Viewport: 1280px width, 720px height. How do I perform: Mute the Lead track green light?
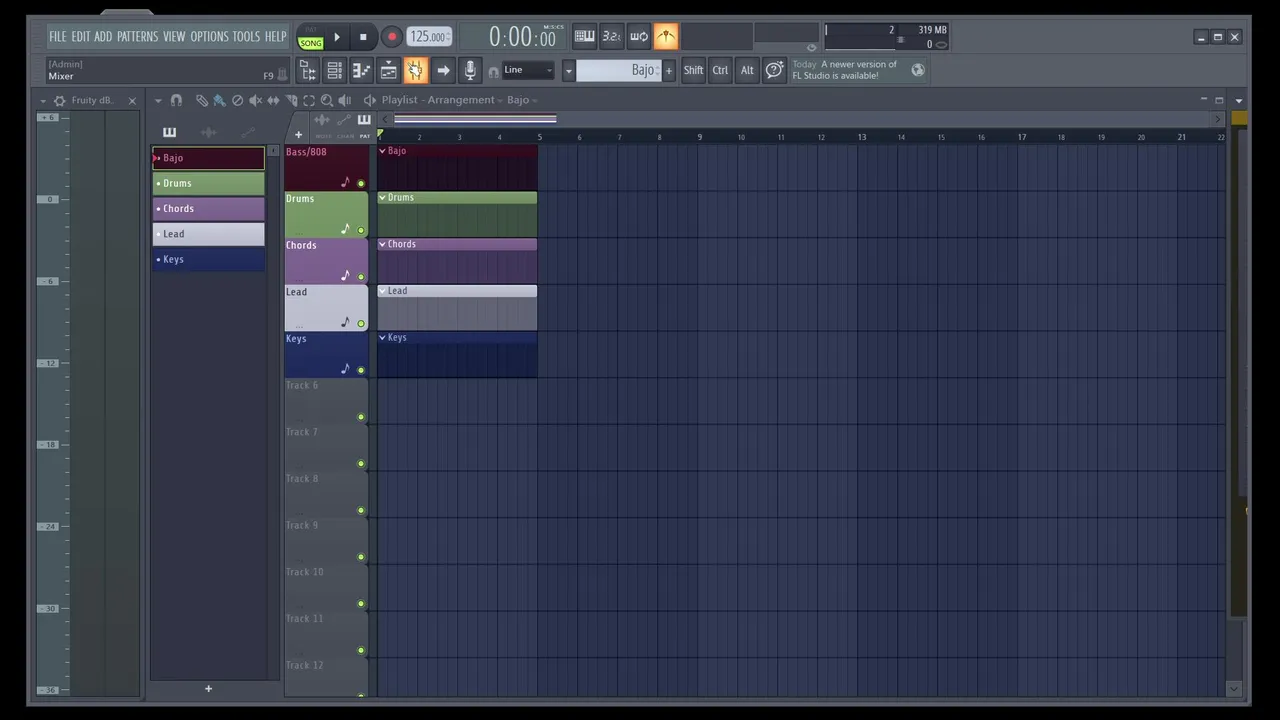(361, 324)
